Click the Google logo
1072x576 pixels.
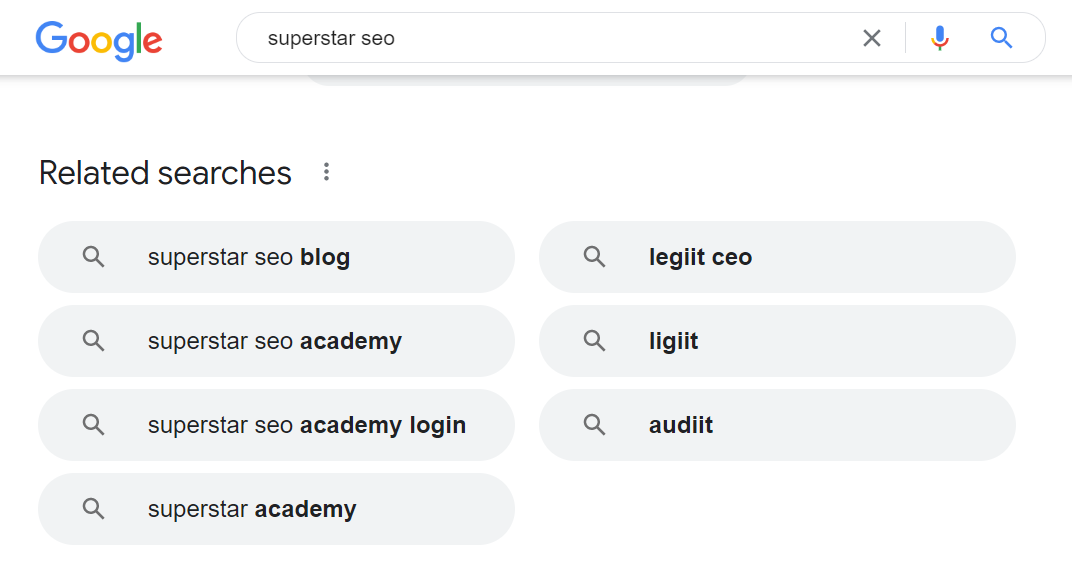[99, 40]
